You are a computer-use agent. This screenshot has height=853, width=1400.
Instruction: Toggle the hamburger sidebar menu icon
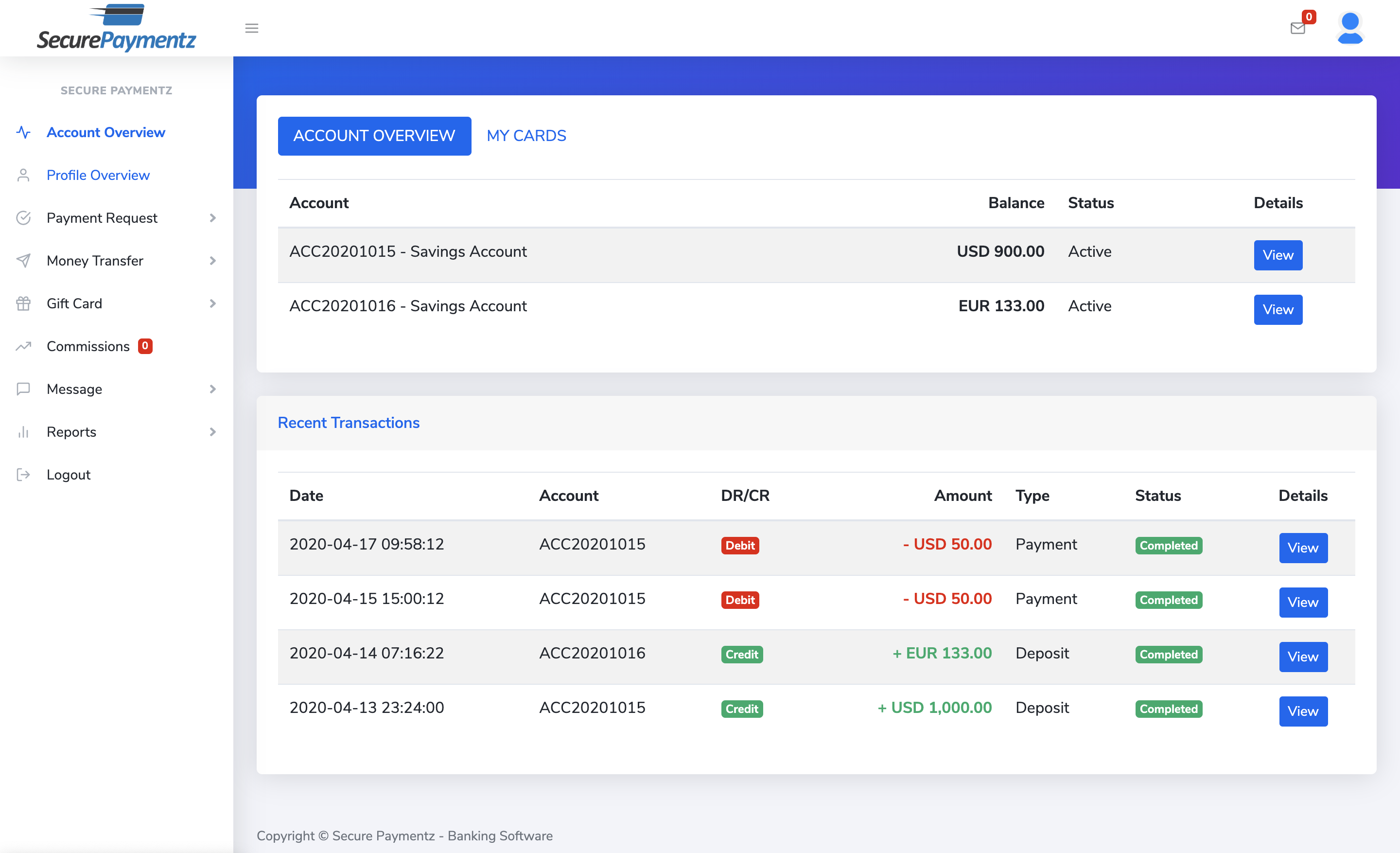[252, 28]
